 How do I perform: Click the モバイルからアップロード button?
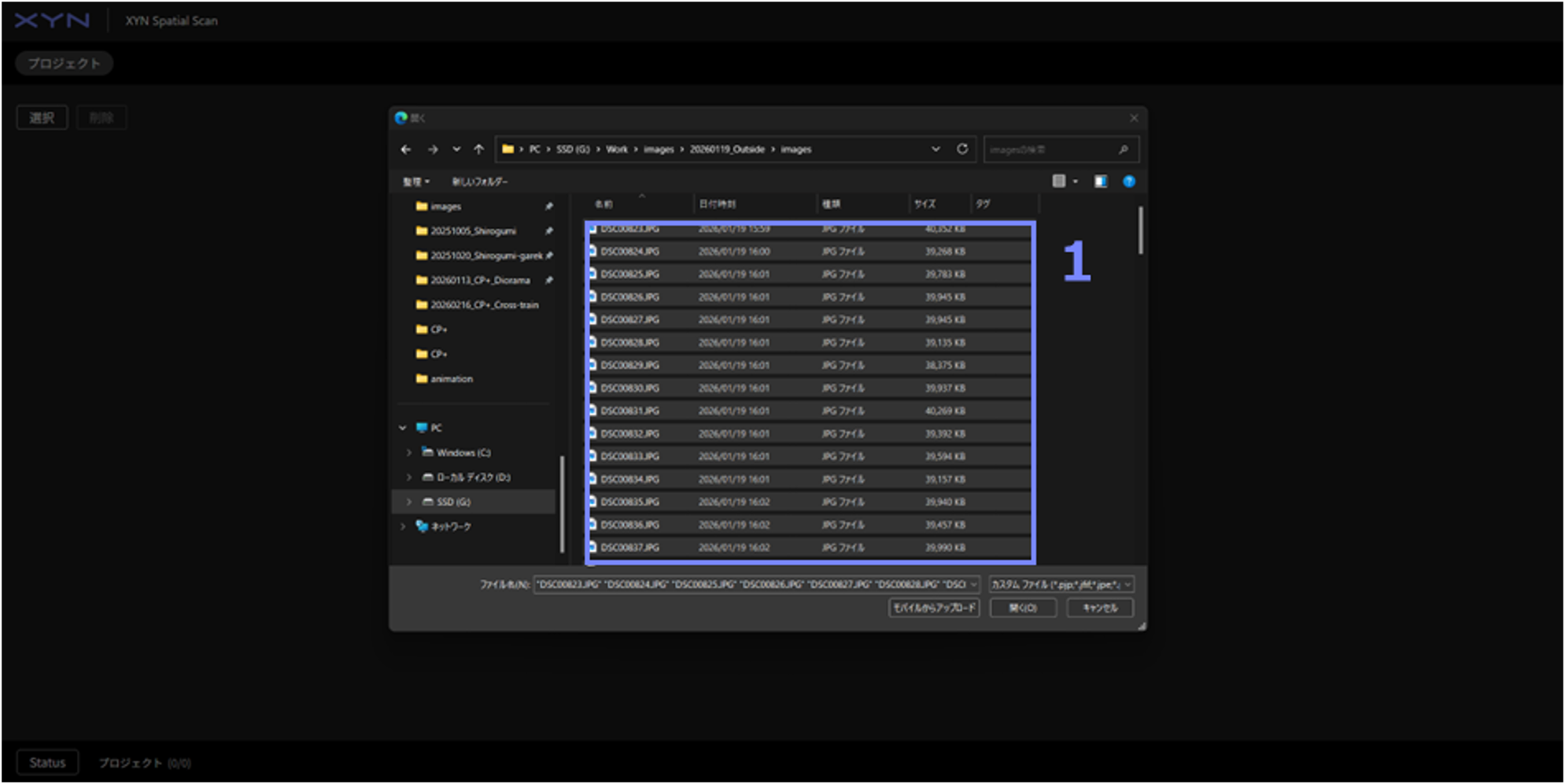tap(933, 608)
